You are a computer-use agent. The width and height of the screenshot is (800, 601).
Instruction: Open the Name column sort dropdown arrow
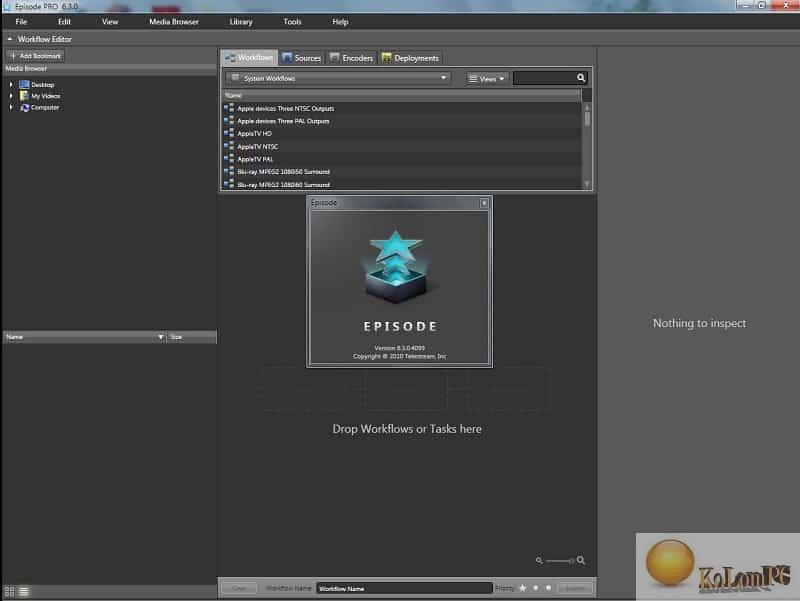pos(161,337)
